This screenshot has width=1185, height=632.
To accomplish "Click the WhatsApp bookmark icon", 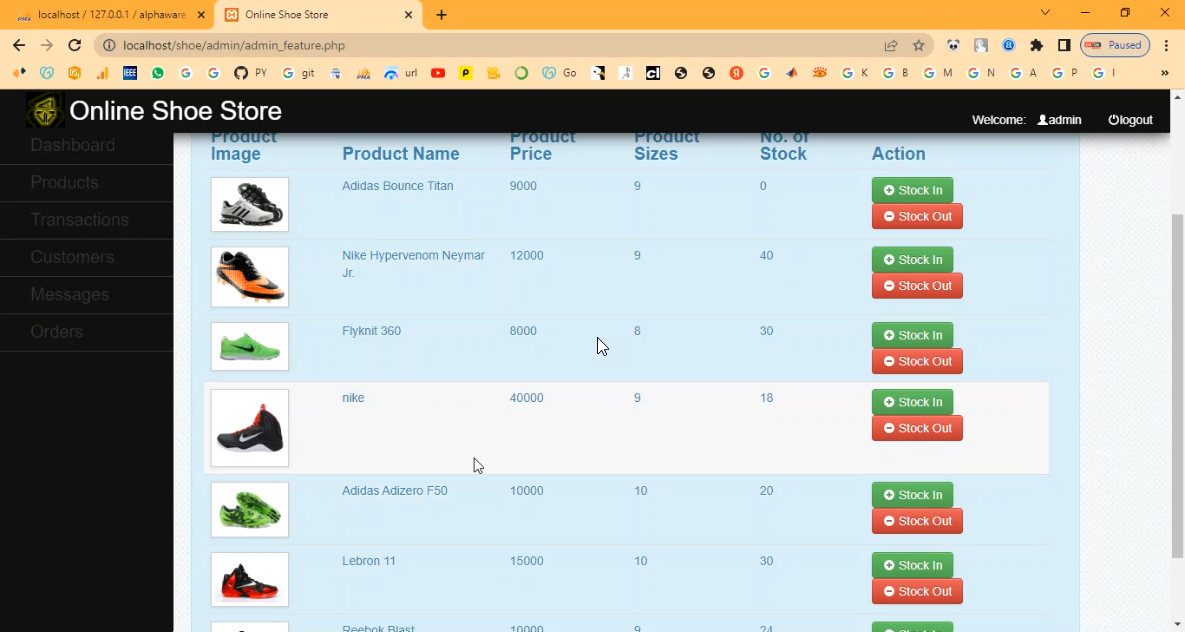I will pyautogui.click(x=158, y=73).
